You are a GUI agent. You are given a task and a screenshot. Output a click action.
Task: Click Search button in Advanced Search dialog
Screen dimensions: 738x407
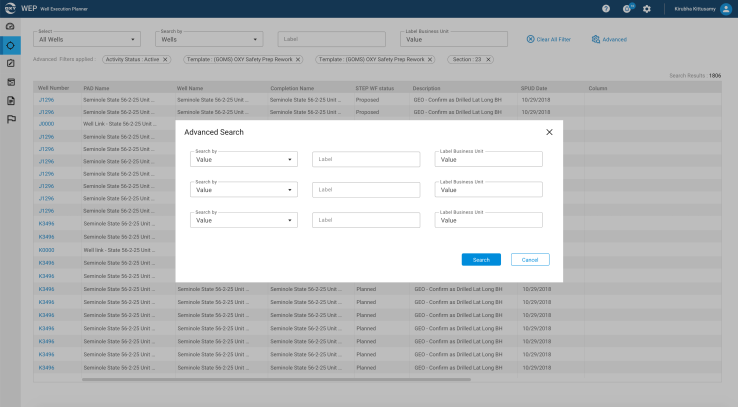click(x=481, y=260)
